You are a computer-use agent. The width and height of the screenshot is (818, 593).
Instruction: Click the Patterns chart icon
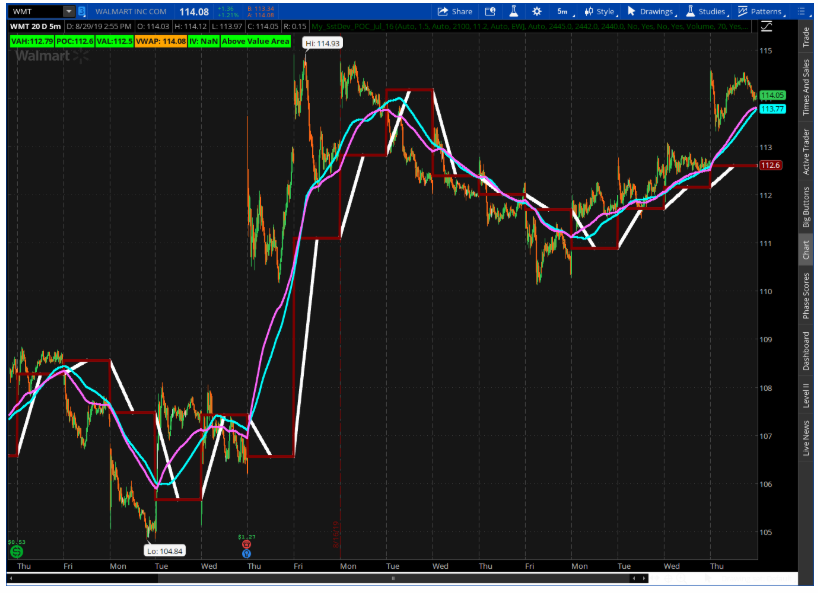(x=743, y=11)
